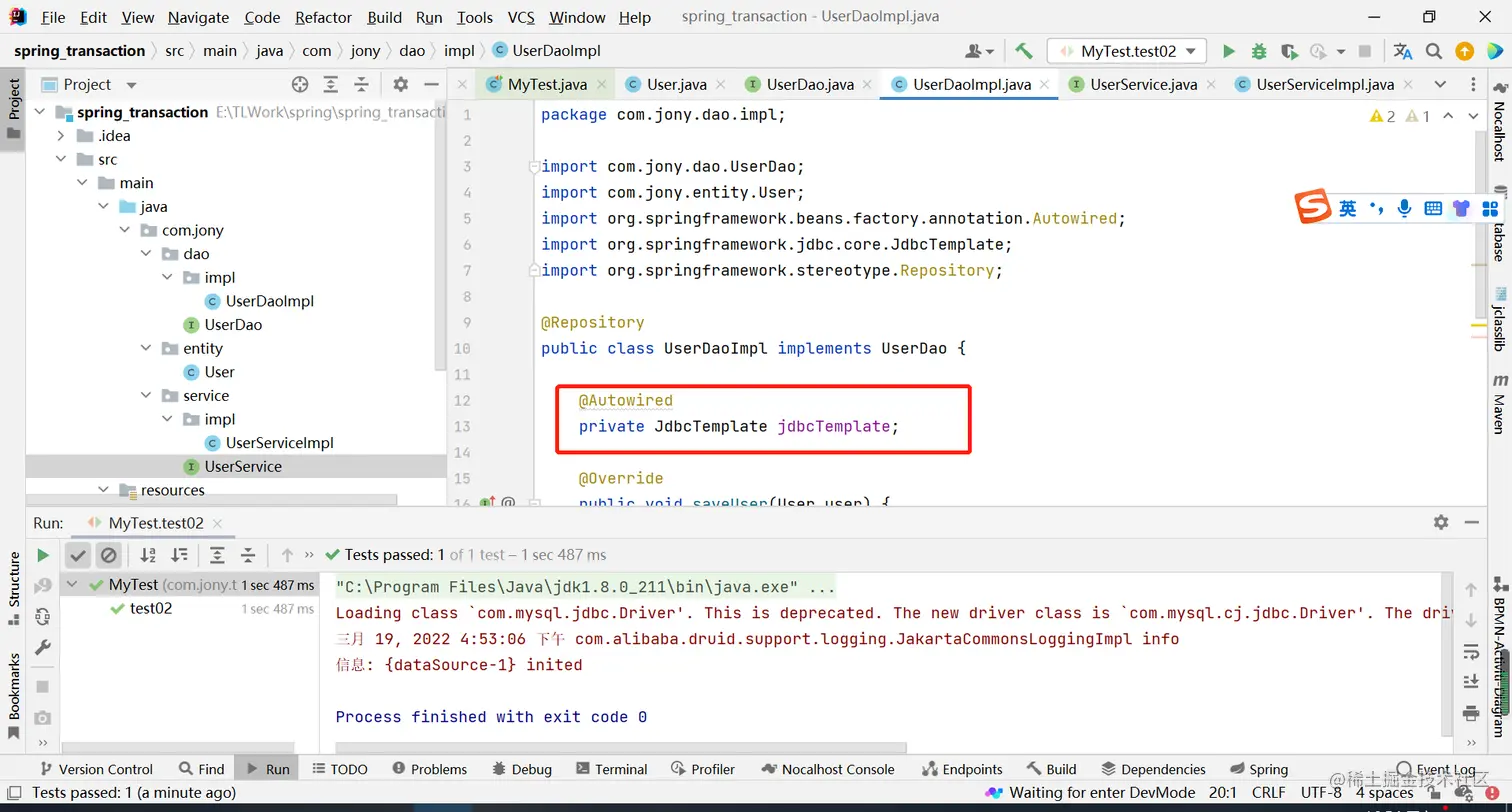Open the Refactor menu

[324, 17]
